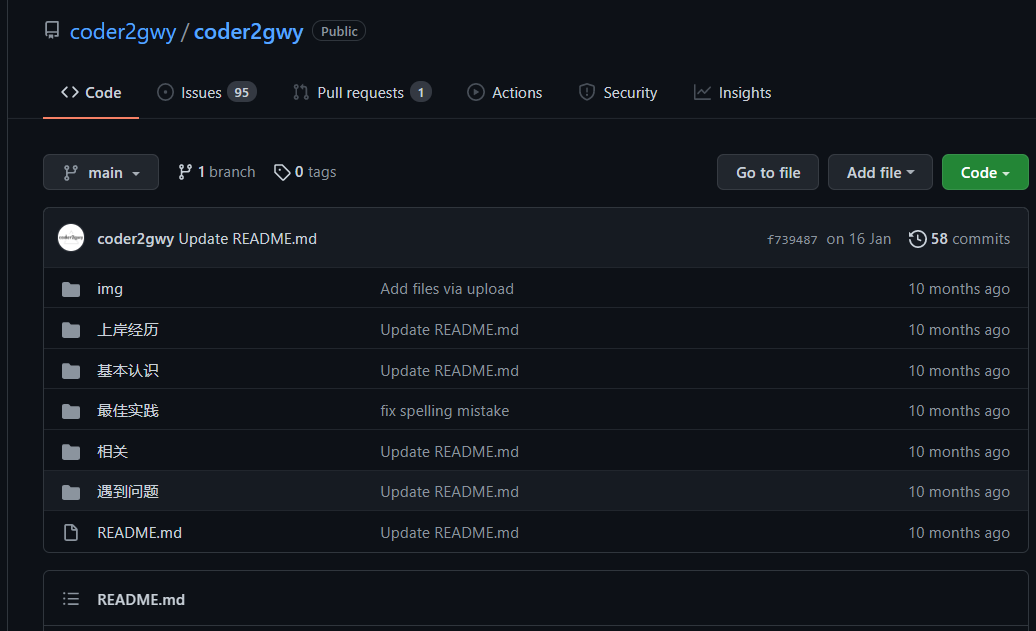Screen dimensions: 1036x631
Task: Open the fix spelling mistake commit message
Action: tap(445, 411)
